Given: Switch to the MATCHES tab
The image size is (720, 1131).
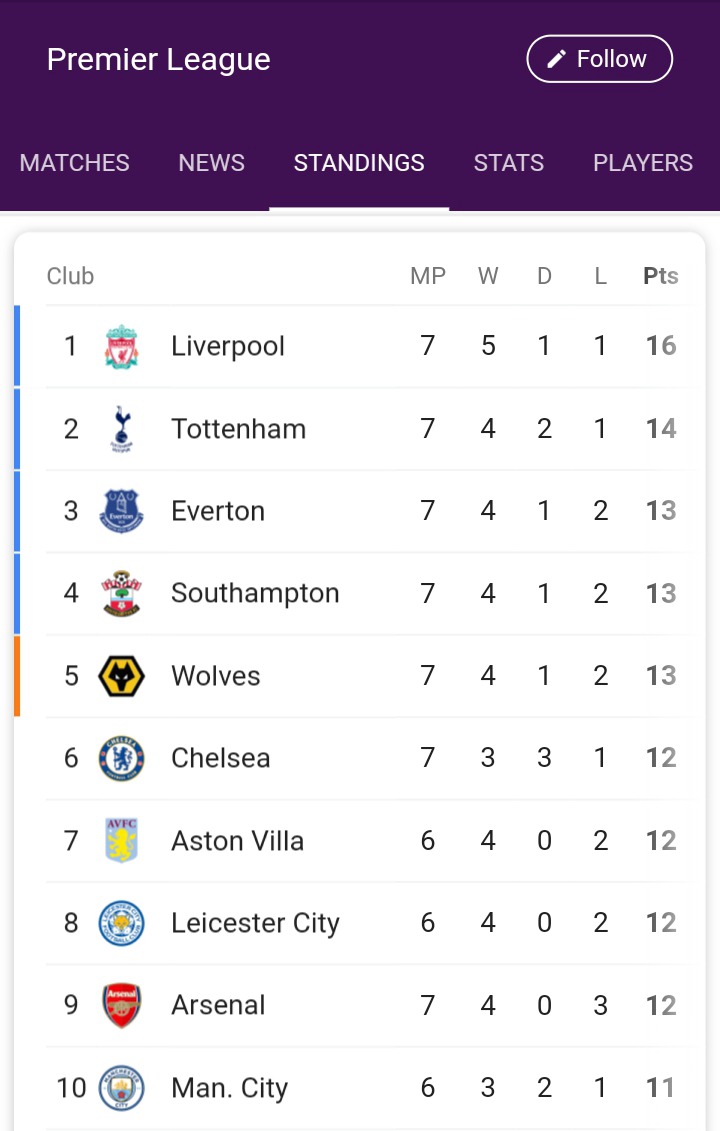Looking at the screenshot, I should coord(75,163).
